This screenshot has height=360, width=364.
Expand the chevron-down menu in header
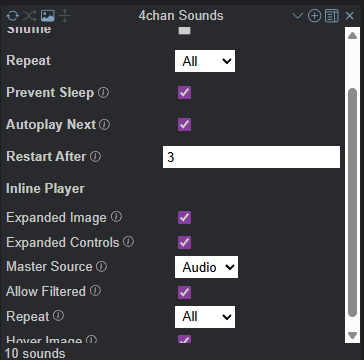pyautogui.click(x=297, y=16)
